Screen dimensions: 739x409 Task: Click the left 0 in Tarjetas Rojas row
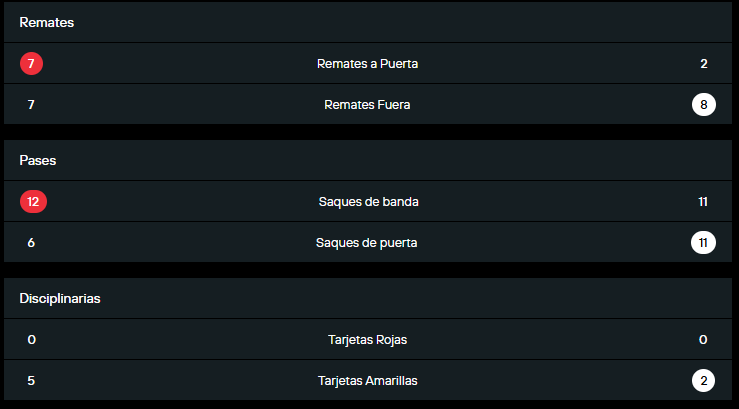pyautogui.click(x=31, y=340)
